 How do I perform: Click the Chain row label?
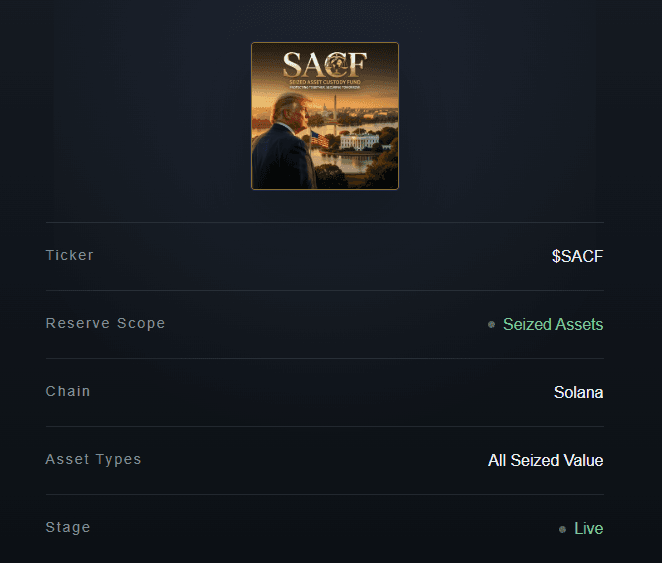[x=68, y=391]
